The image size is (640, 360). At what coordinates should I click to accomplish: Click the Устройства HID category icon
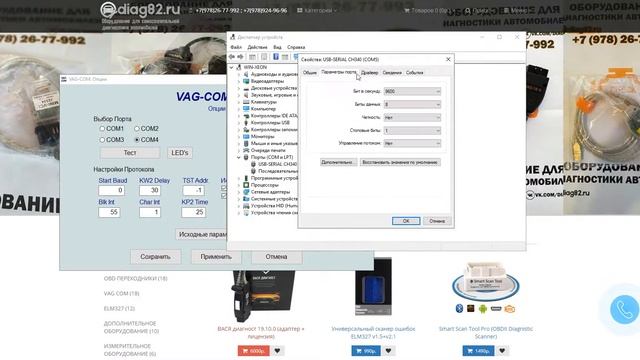point(246,206)
